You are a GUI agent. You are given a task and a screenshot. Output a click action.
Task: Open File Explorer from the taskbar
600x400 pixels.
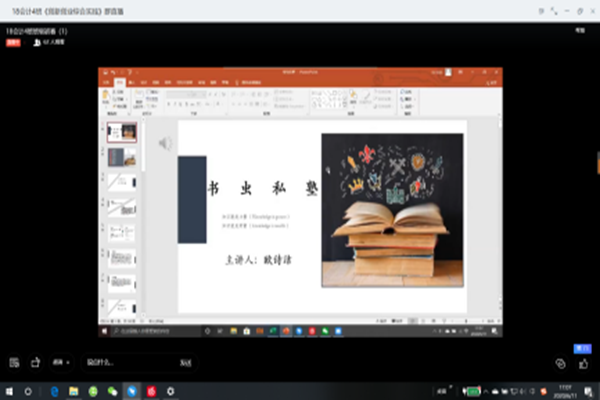(73, 390)
